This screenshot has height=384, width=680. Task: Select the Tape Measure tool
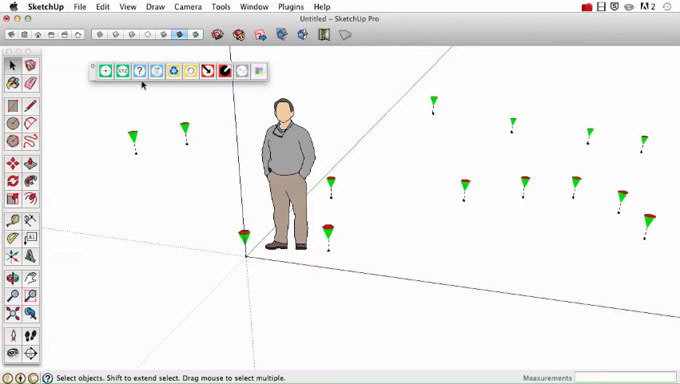(x=13, y=221)
